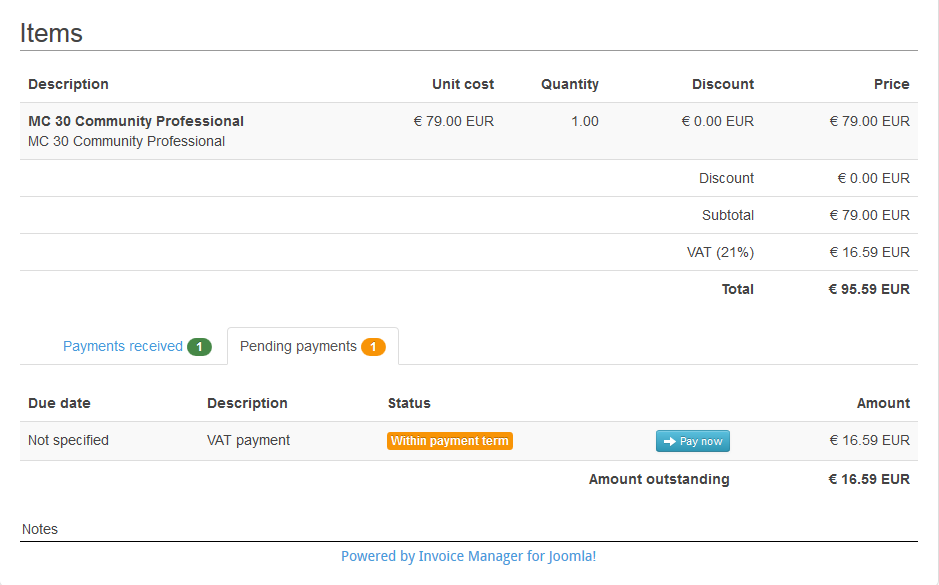This screenshot has height=585, width=939.
Task: Click the Due date column header
Action: pos(59,403)
